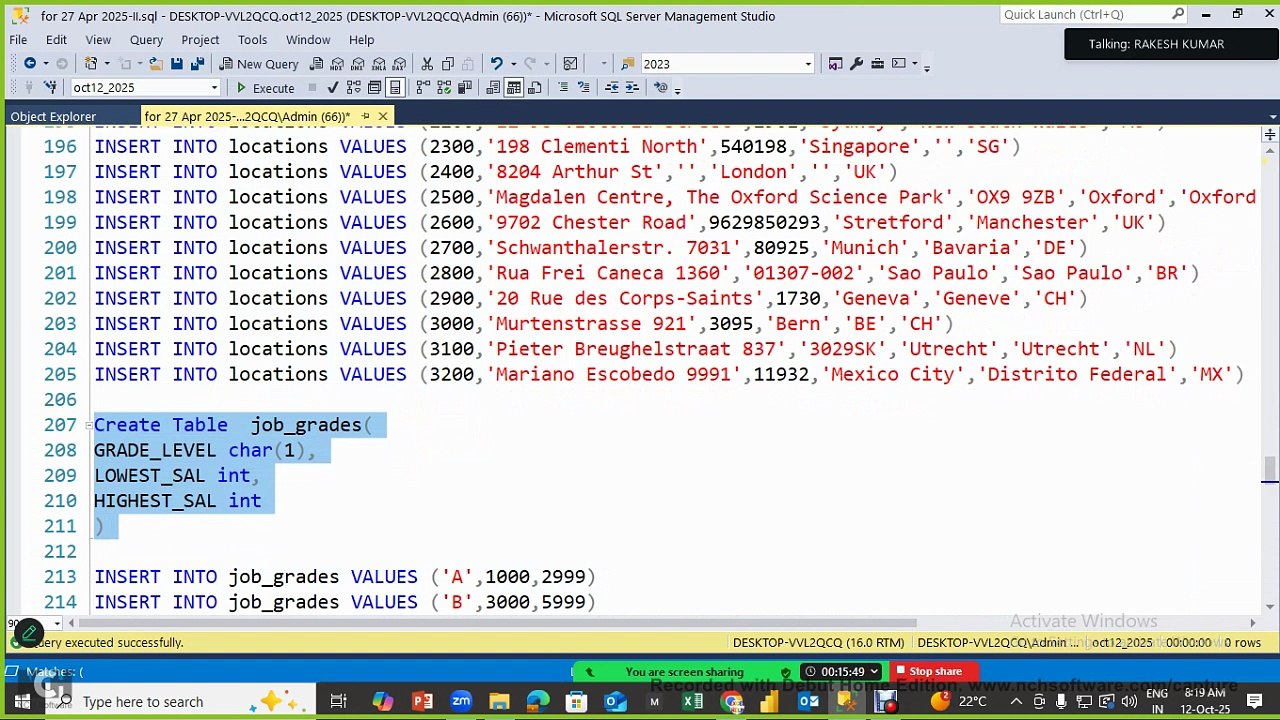
Task: Open a New Query window
Action: point(258,64)
